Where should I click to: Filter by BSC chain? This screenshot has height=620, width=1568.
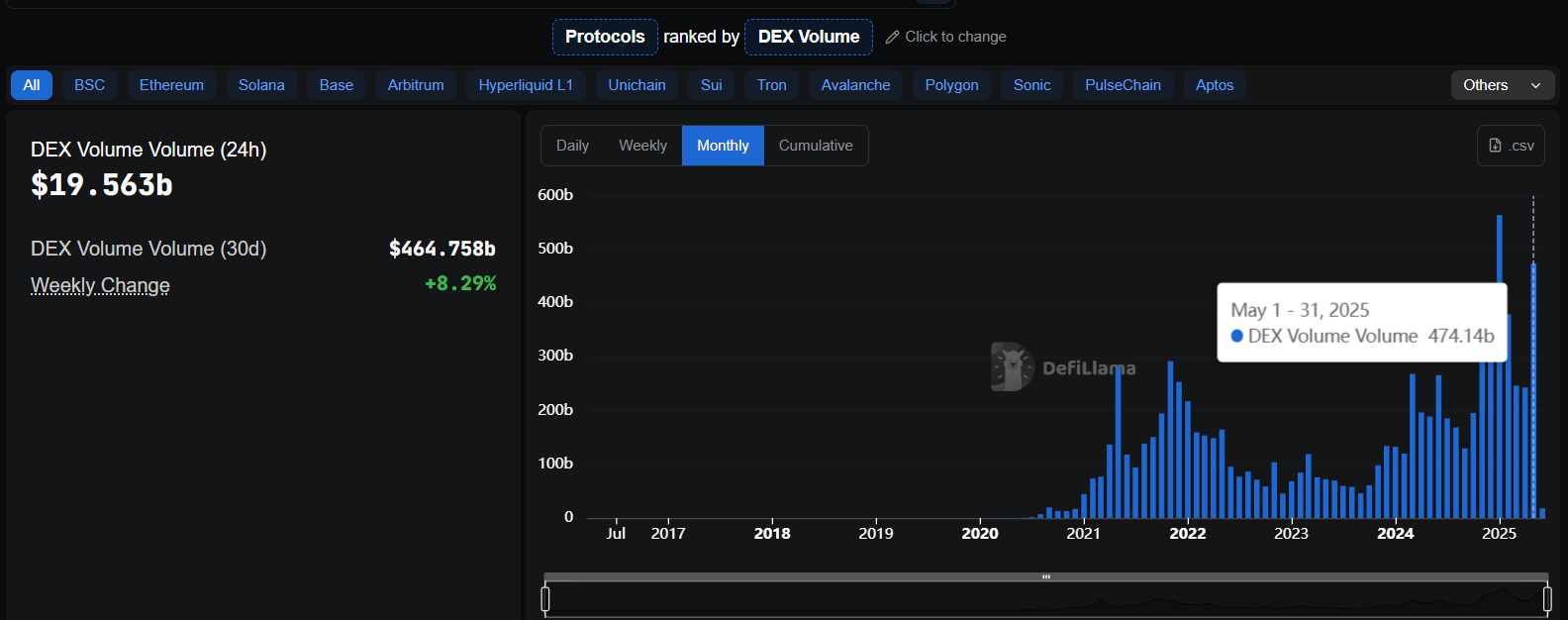click(90, 85)
